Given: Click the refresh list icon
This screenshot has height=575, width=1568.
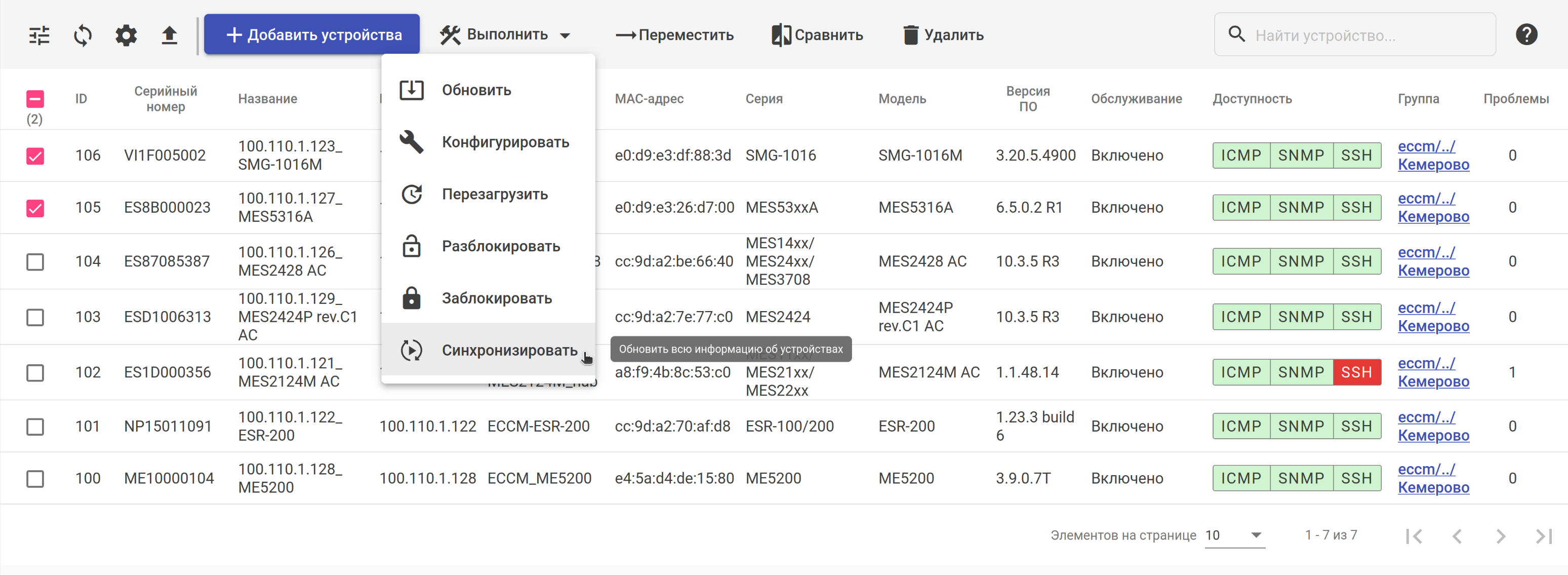Looking at the screenshot, I should click(83, 35).
